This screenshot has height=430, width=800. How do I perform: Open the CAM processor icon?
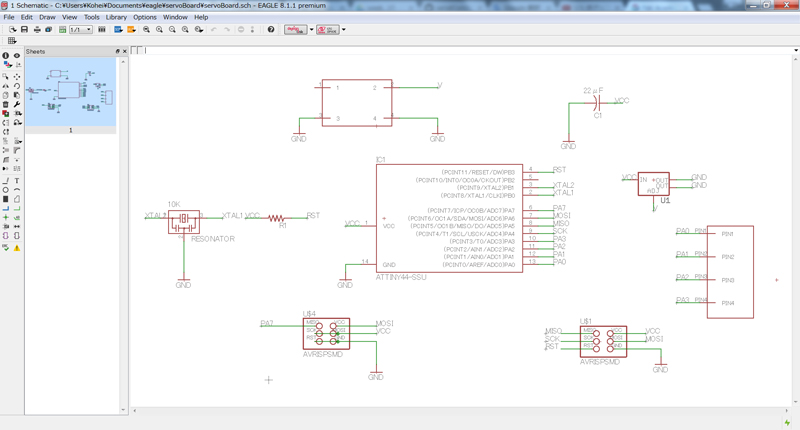pyautogui.click(x=48, y=30)
